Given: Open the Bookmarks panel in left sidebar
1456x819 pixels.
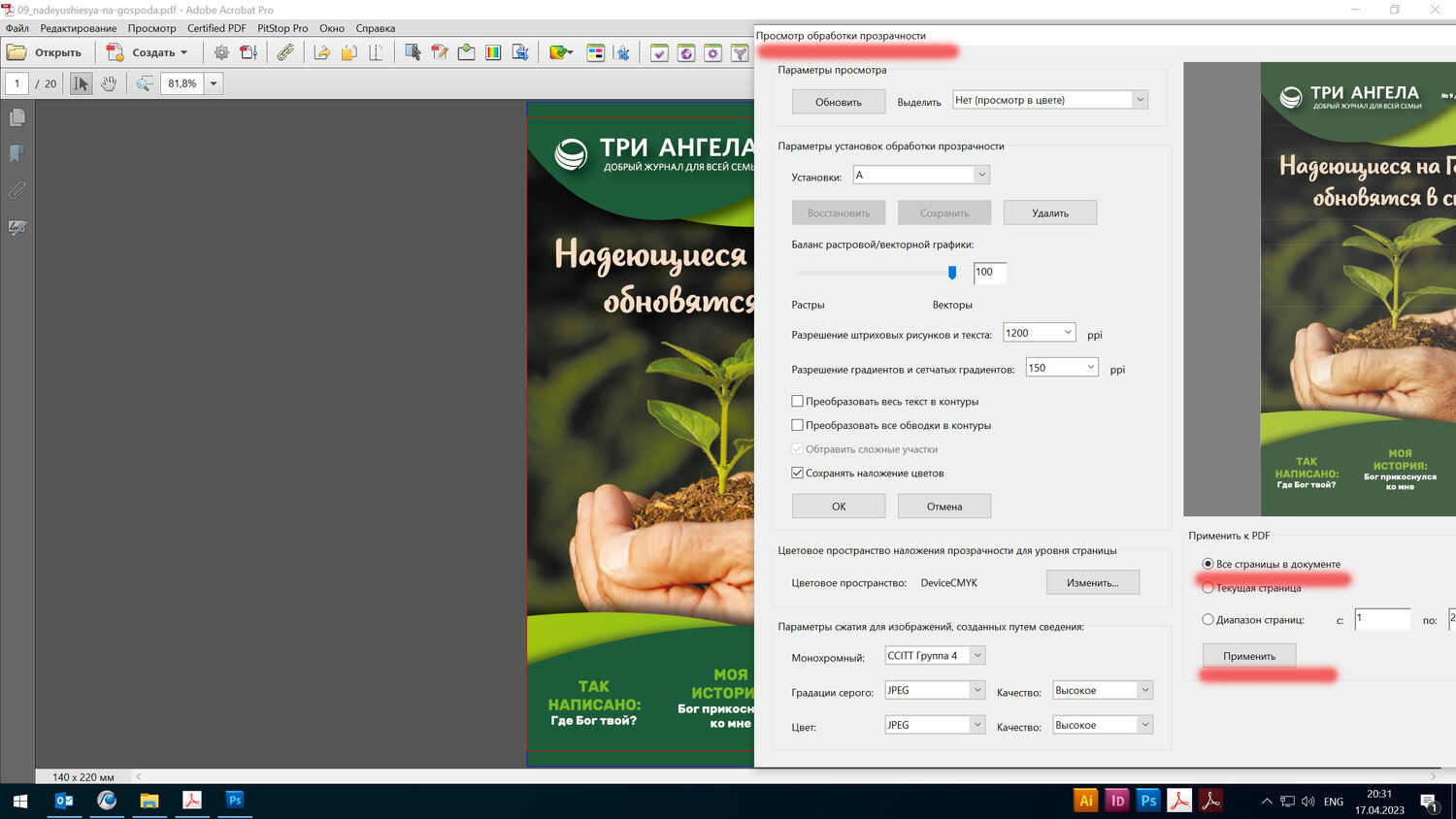Looking at the screenshot, I should pos(17,153).
